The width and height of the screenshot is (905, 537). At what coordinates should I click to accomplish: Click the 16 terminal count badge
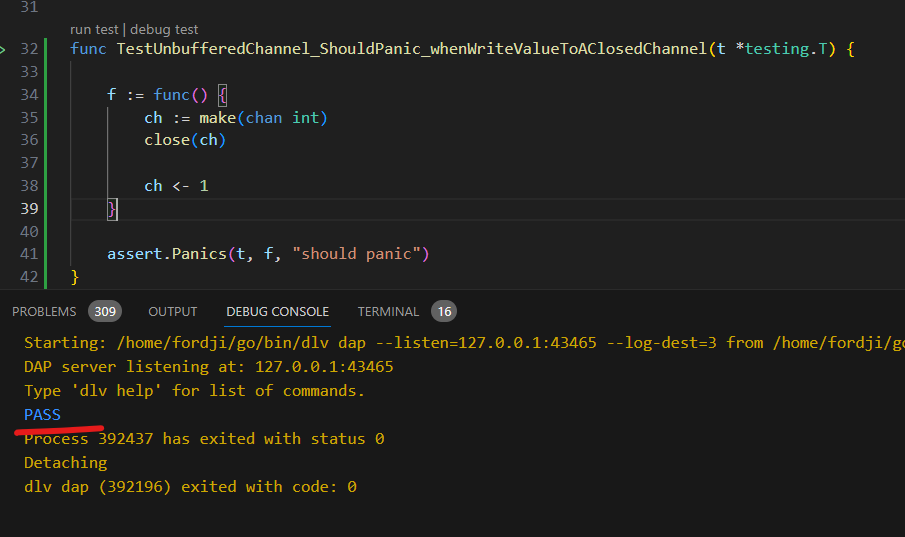pos(444,311)
